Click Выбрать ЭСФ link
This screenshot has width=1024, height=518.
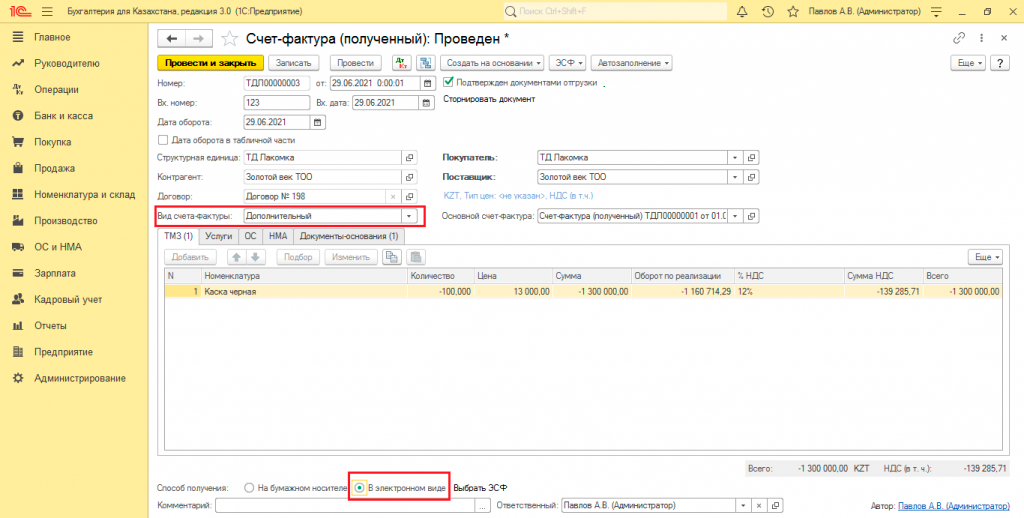[481, 488]
